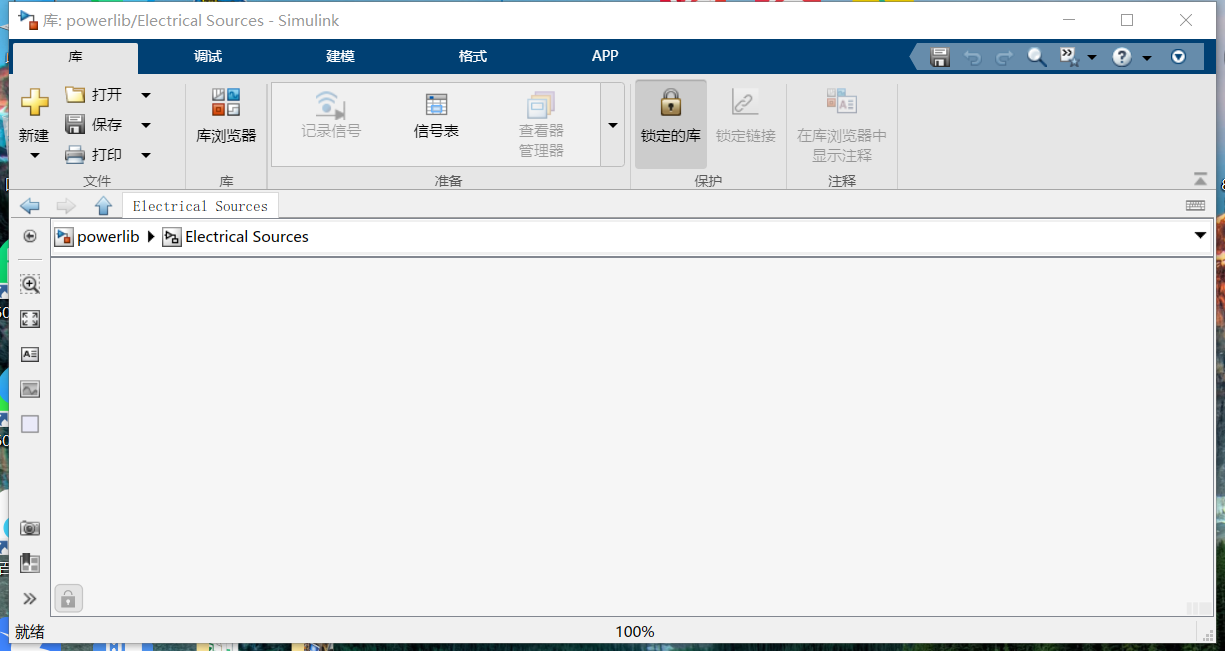Image resolution: width=1225 pixels, height=651 pixels.
Task: Select the image insert tool
Action: [30, 389]
